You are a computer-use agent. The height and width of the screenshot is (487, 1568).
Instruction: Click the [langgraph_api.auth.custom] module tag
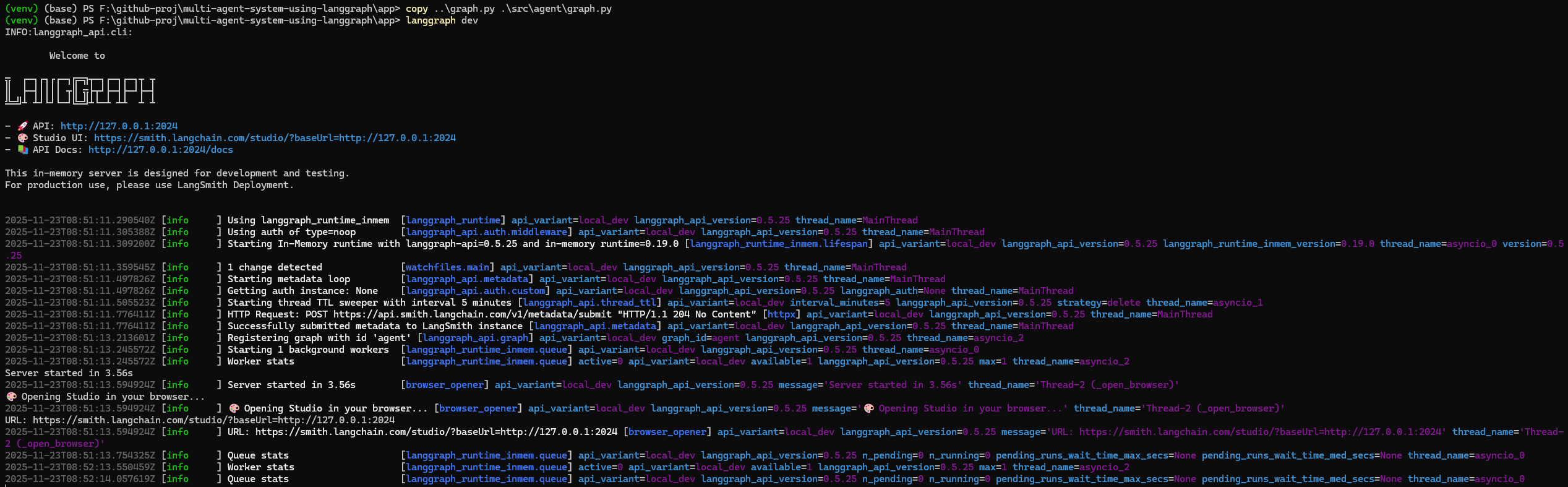click(475, 291)
